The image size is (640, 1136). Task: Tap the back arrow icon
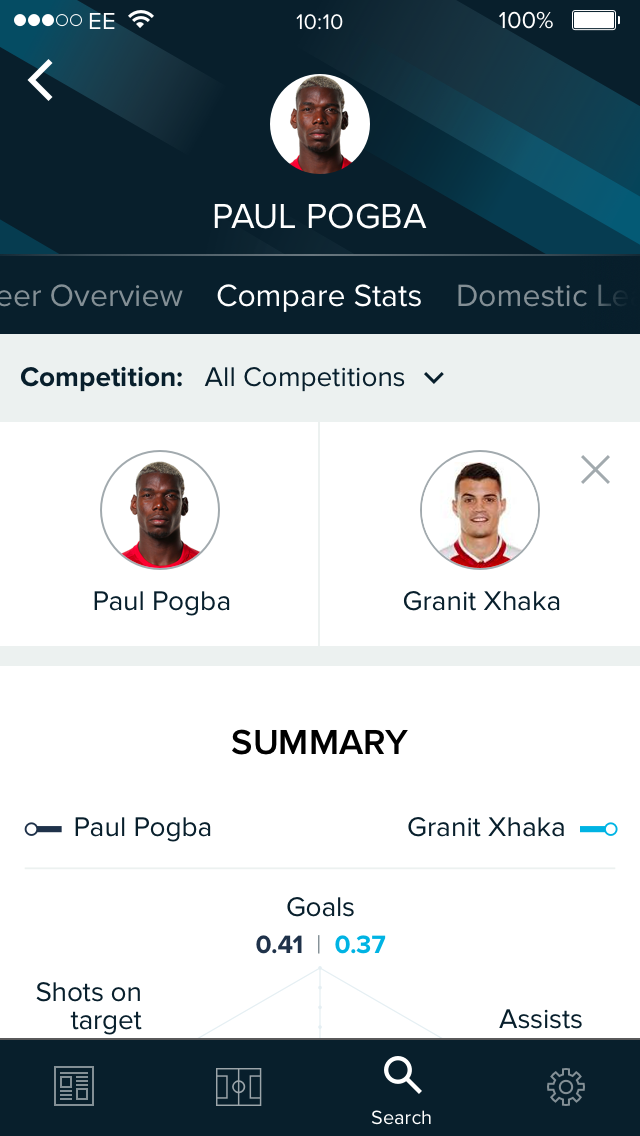tap(41, 80)
